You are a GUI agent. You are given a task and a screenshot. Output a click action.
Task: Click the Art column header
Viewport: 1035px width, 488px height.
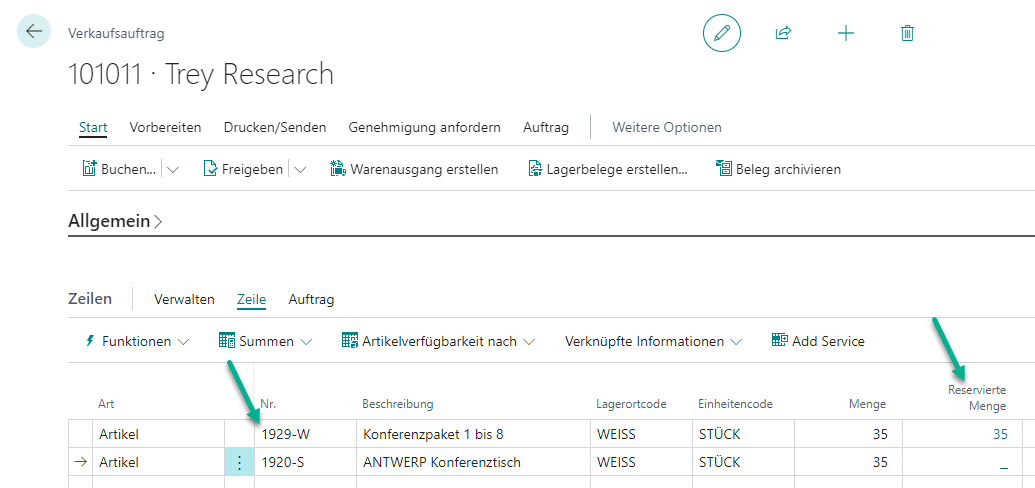pyautogui.click(x=106, y=403)
